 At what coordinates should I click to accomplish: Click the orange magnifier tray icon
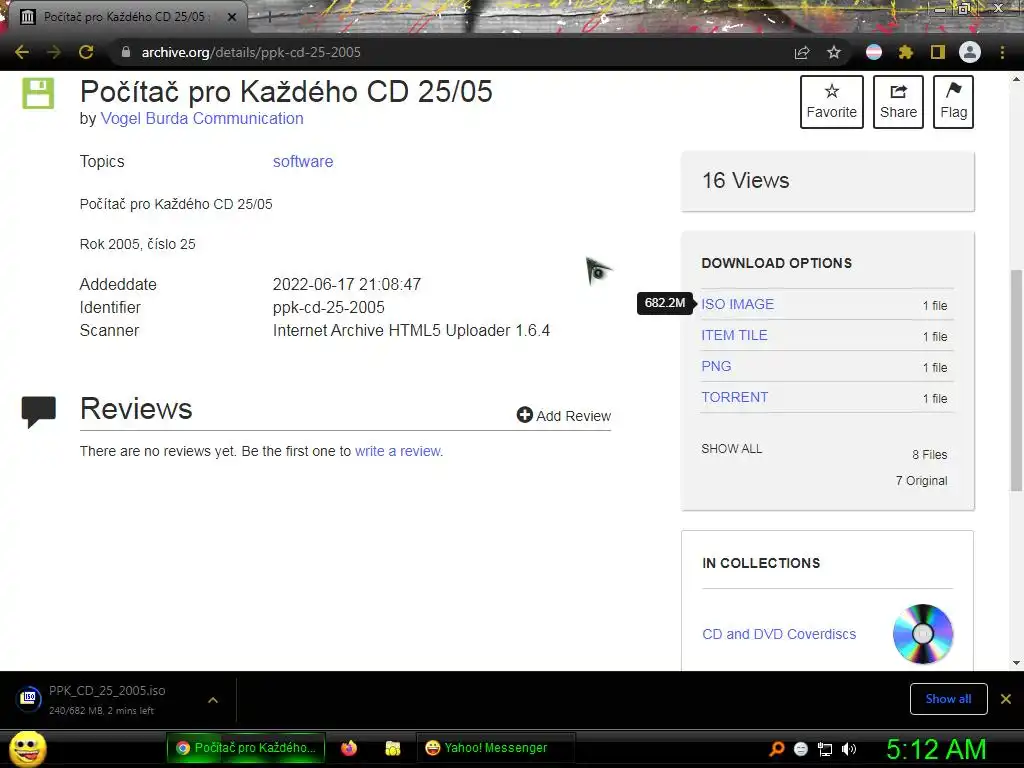click(776, 749)
